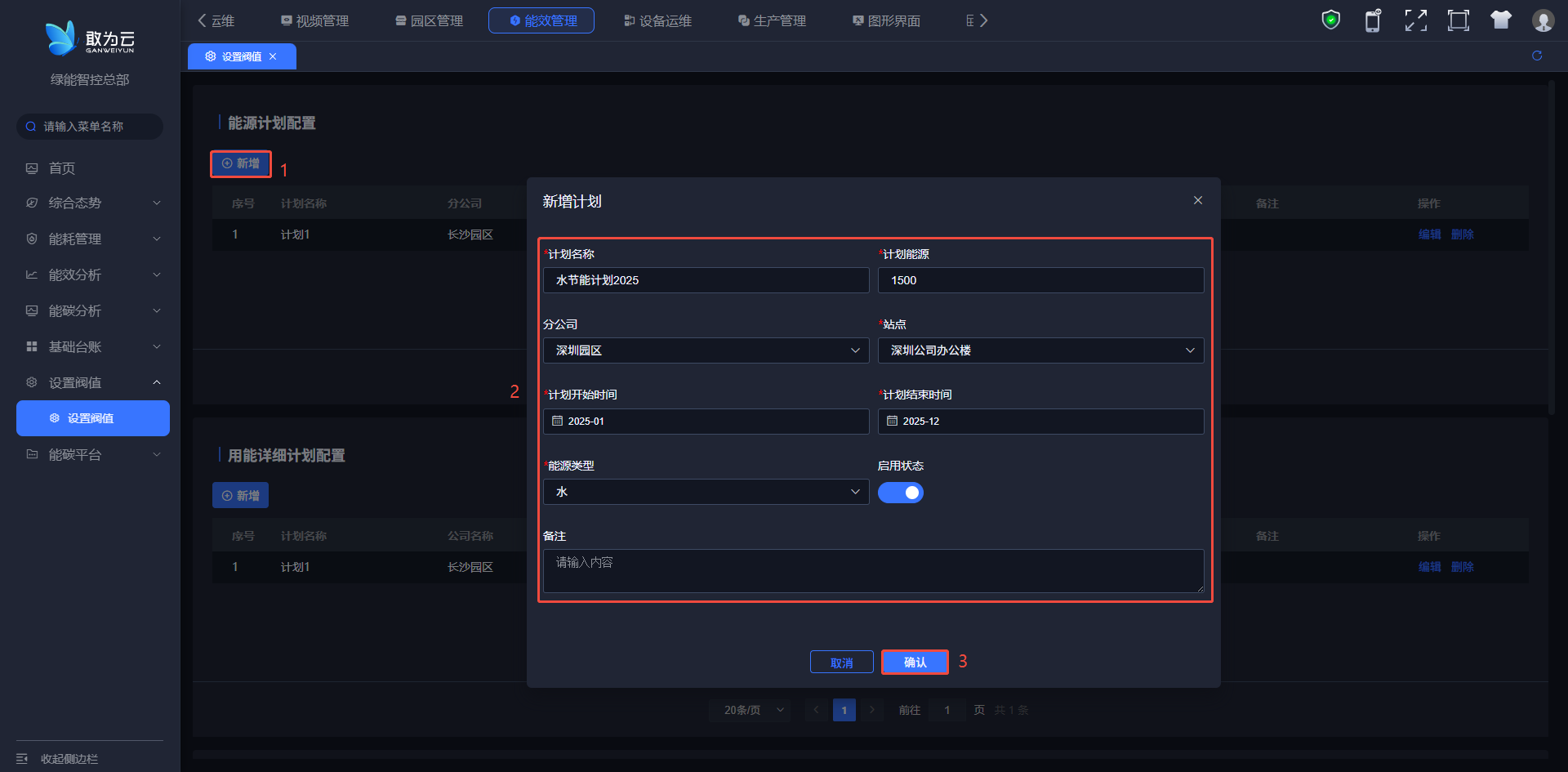Image resolution: width=1568 pixels, height=772 pixels.
Task: Expand the 能效分析 sidebar menu
Action: coord(93,274)
